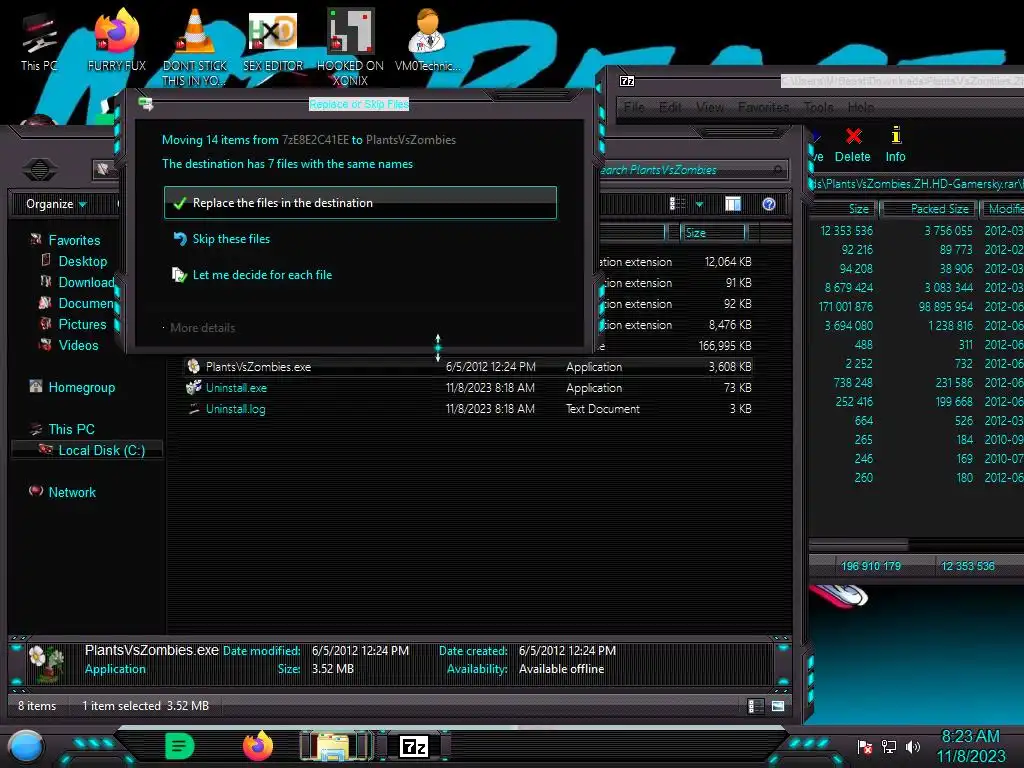The height and width of the screenshot is (768, 1024).
Task: Switch to large icons view in status bar
Action: [778, 706]
